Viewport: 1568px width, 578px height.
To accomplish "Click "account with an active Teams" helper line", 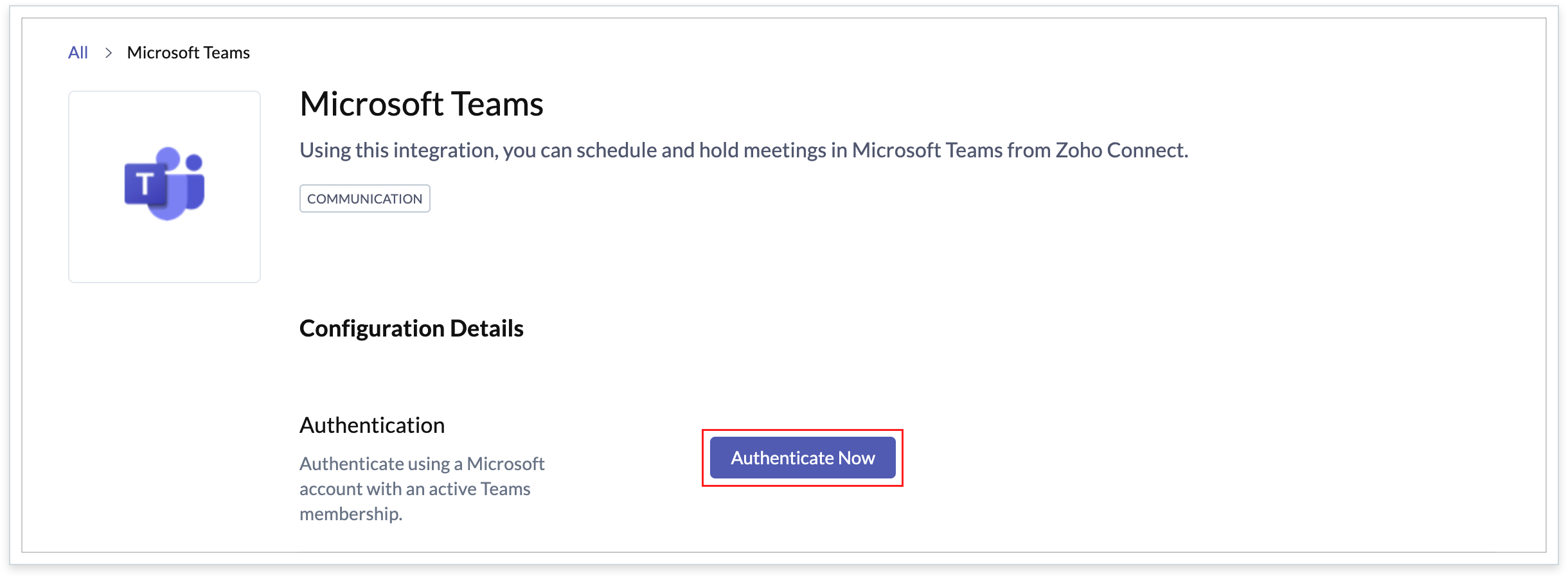I will click(x=415, y=489).
